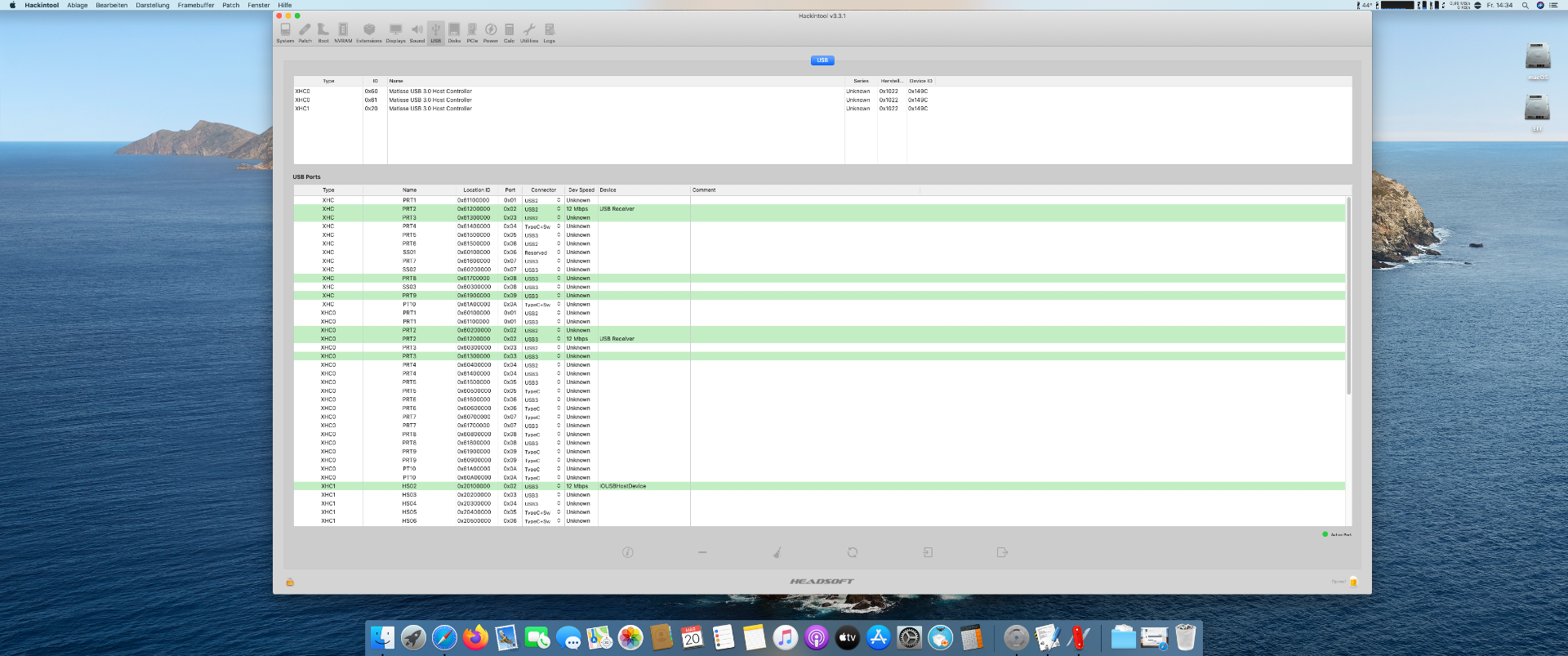Open the Fenster menu
1568x656 pixels.
point(259,5)
